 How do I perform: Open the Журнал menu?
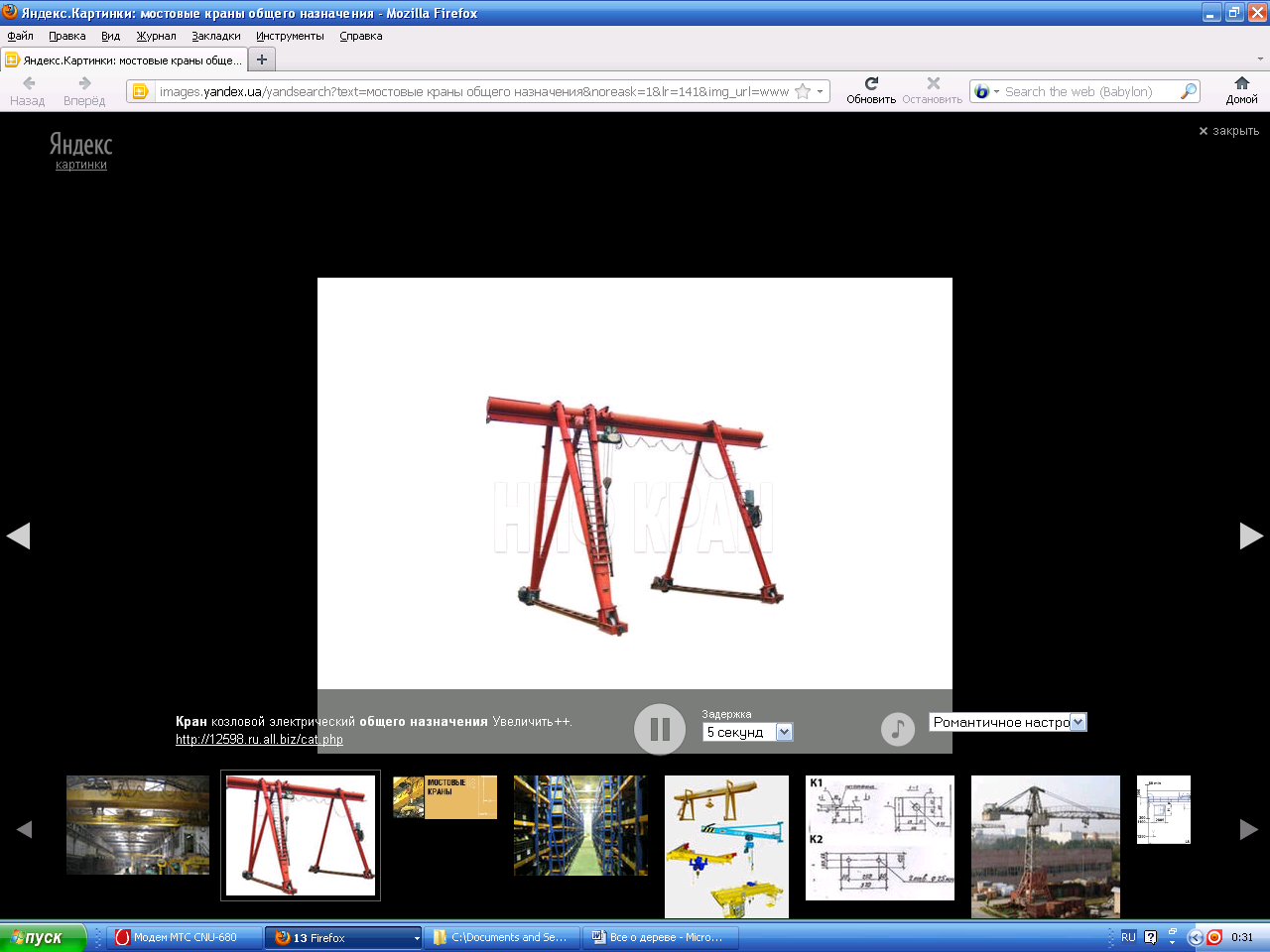coord(156,36)
